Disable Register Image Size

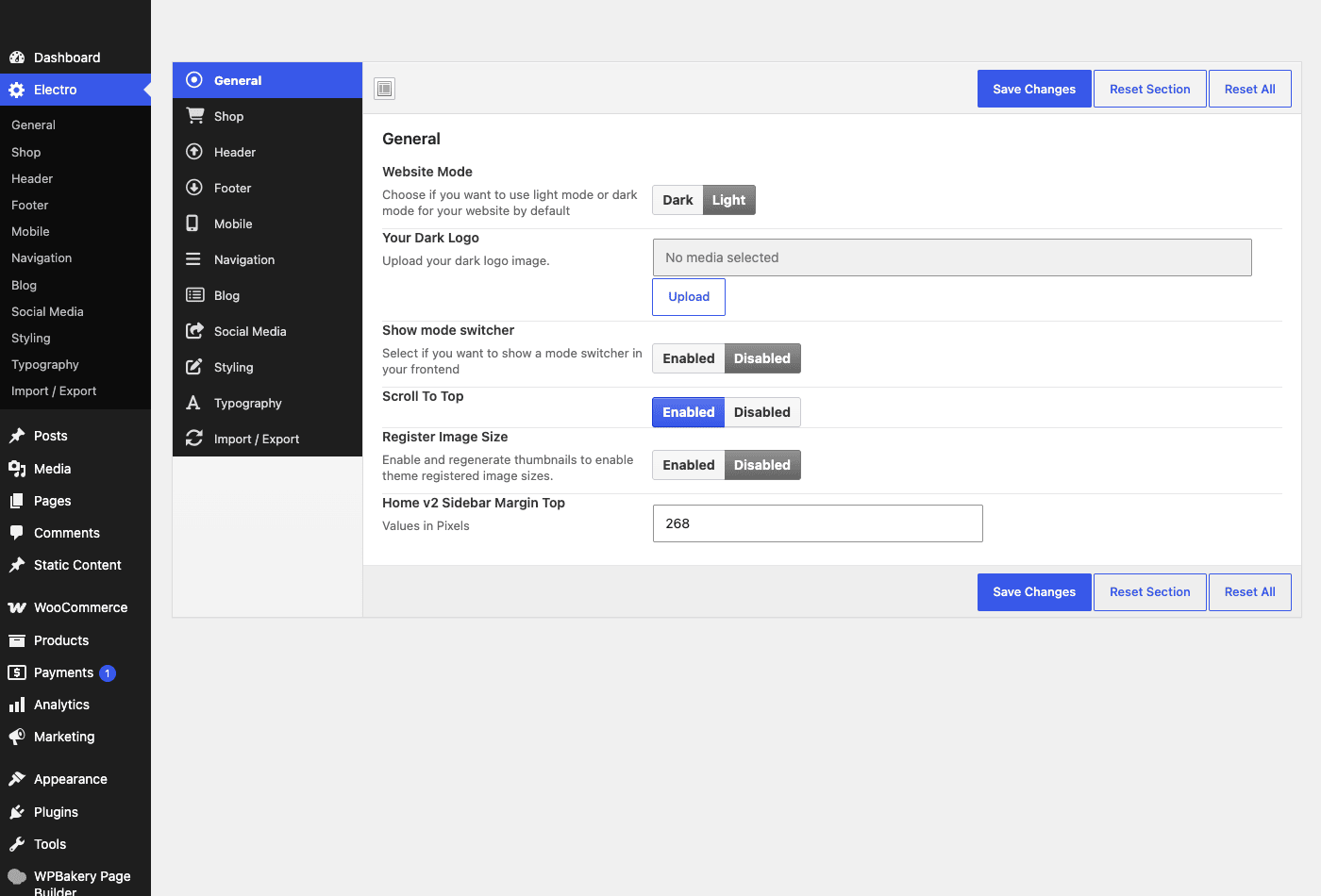tap(762, 465)
